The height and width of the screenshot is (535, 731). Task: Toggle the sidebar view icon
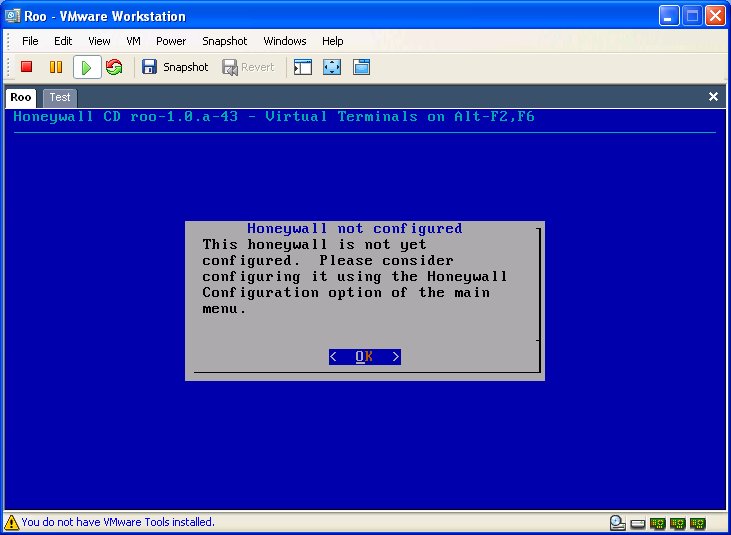click(303, 67)
